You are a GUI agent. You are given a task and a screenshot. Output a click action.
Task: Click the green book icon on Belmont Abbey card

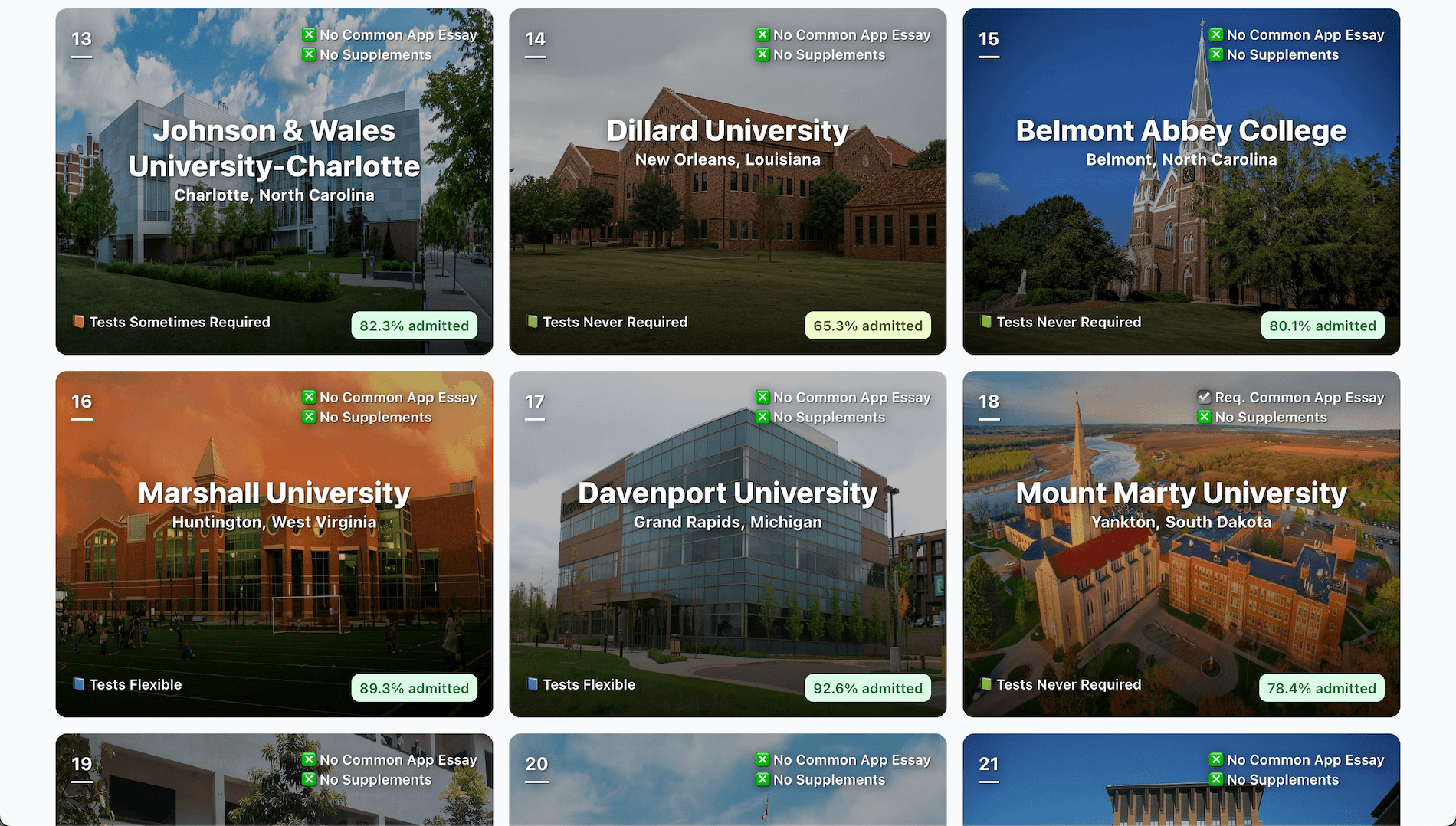[x=986, y=322]
